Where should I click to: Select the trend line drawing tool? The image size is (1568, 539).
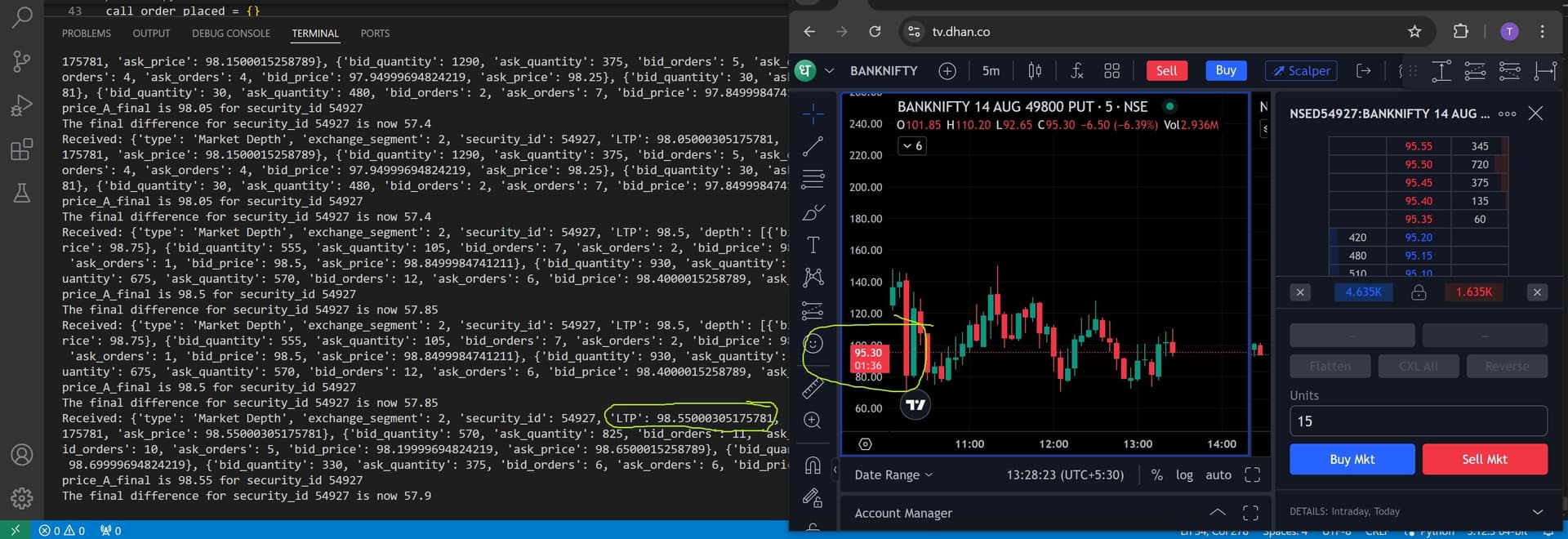(x=813, y=146)
